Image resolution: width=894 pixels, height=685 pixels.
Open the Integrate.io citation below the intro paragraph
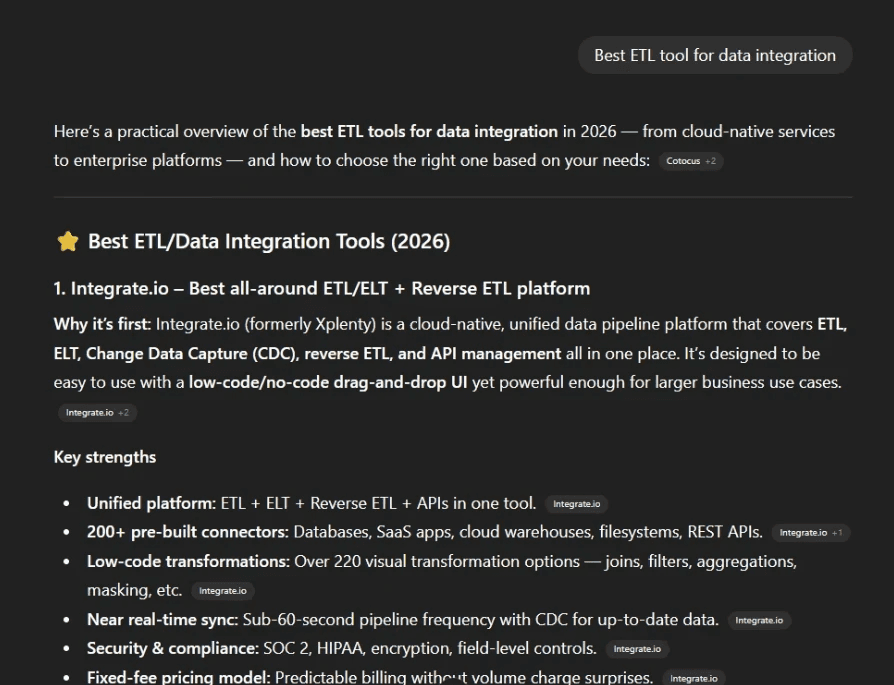(88, 412)
